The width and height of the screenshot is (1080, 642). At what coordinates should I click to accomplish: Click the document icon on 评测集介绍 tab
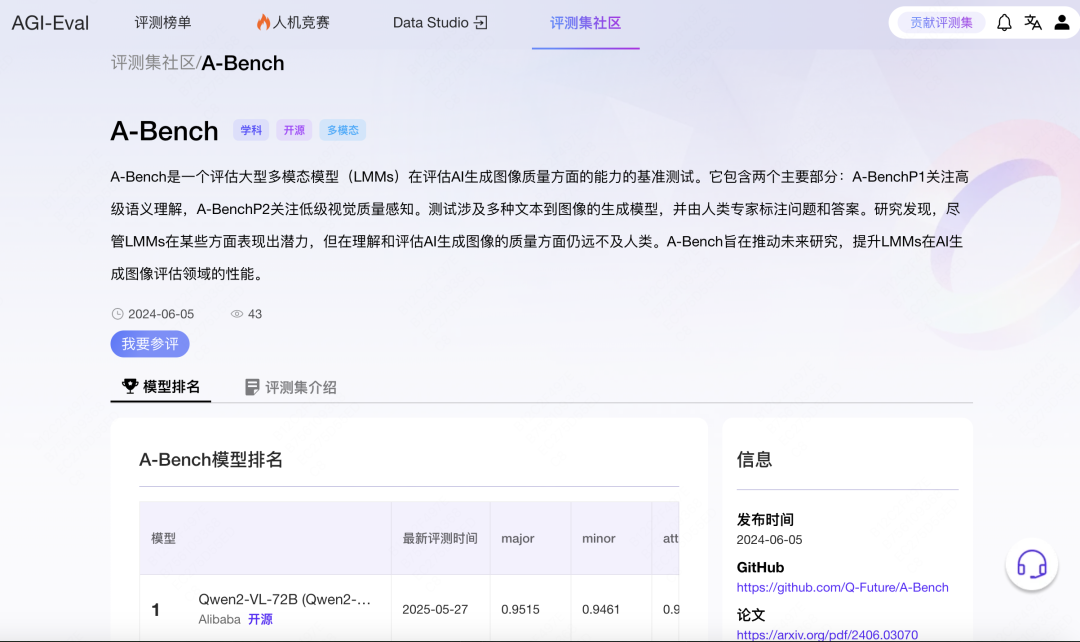pyautogui.click(x=252, y=387)
